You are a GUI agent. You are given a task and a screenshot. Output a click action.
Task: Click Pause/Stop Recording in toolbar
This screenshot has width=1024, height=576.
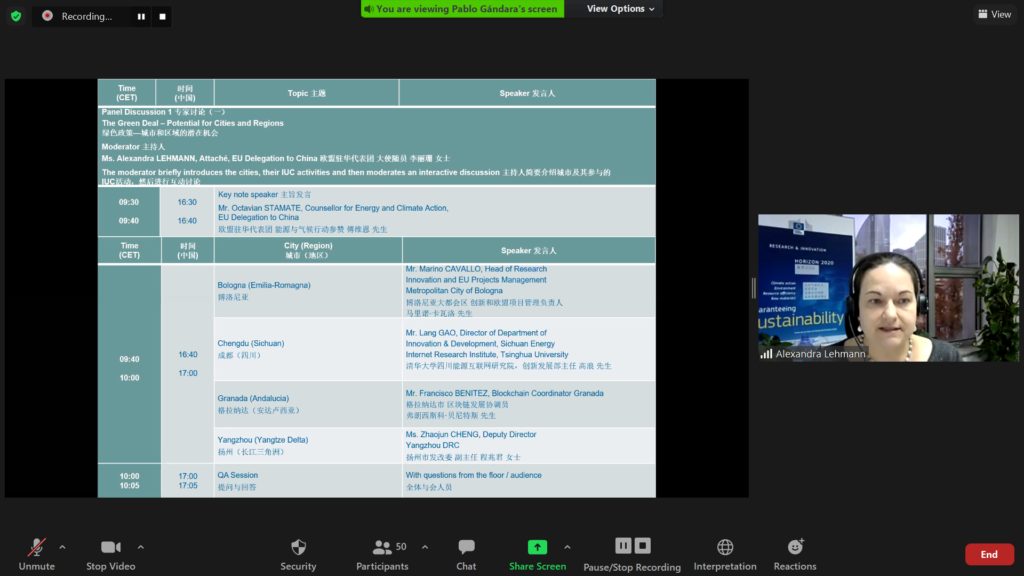(632, 552)
